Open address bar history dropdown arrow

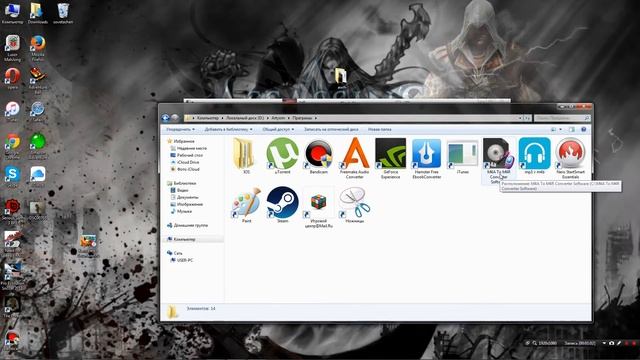[520, 118]
